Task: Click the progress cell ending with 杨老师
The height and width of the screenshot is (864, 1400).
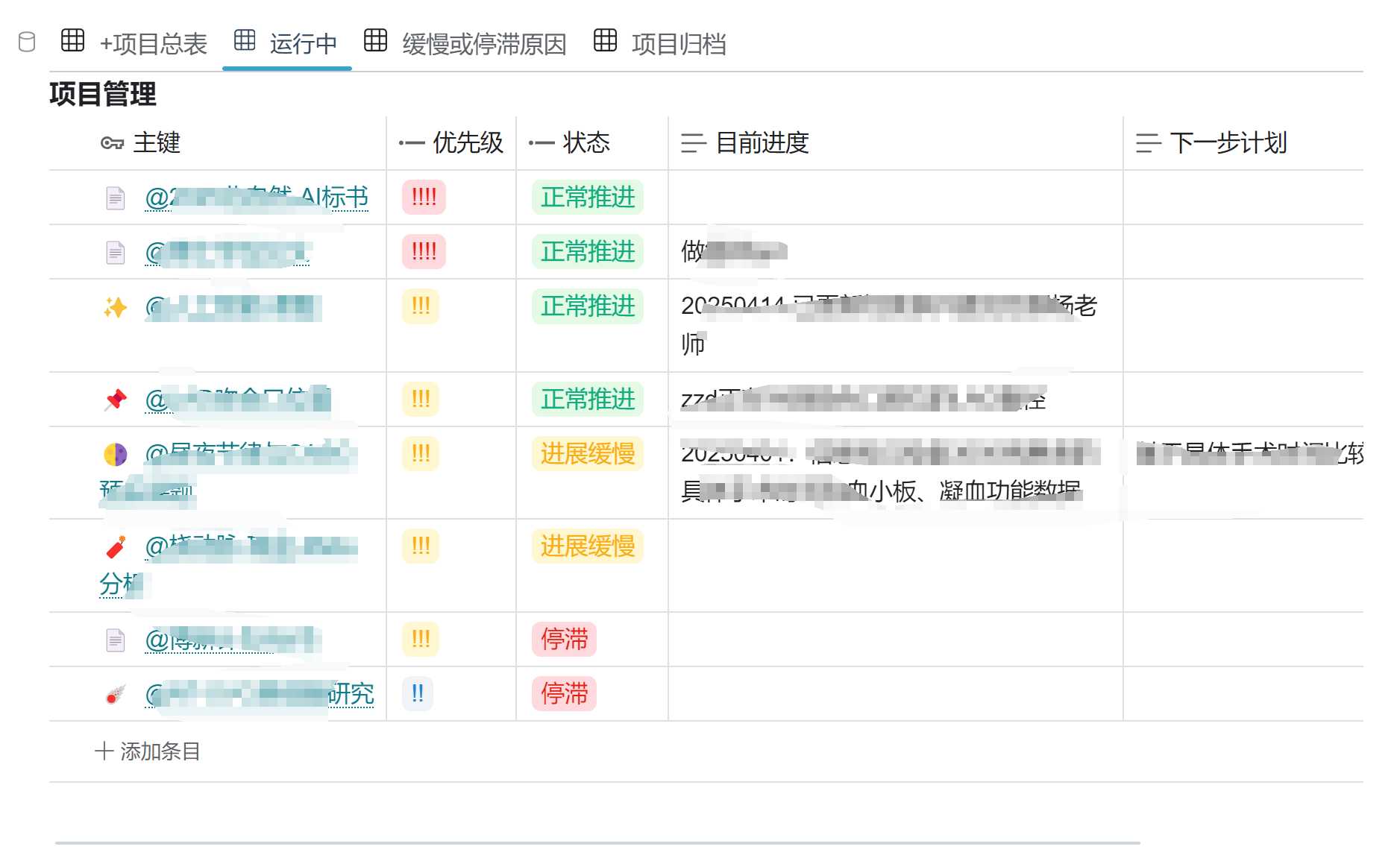Action: click(x=896, y=326)
